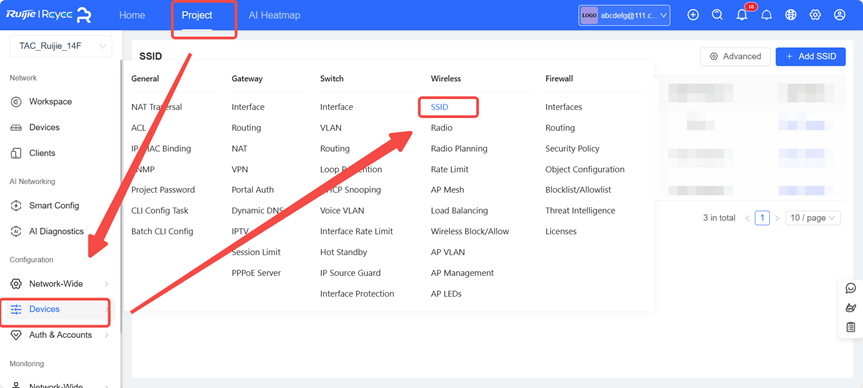This screenshot has width=863, height=388.
Task: Open the clipboard feedback floating icon
Action: [851, 327]
